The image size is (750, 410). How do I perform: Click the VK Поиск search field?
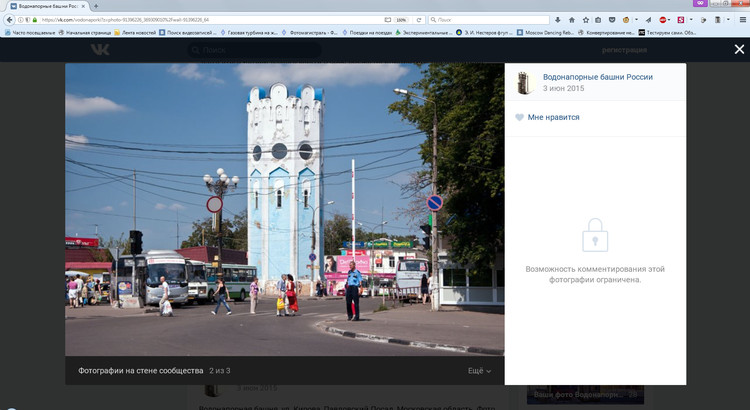[254, 50]
